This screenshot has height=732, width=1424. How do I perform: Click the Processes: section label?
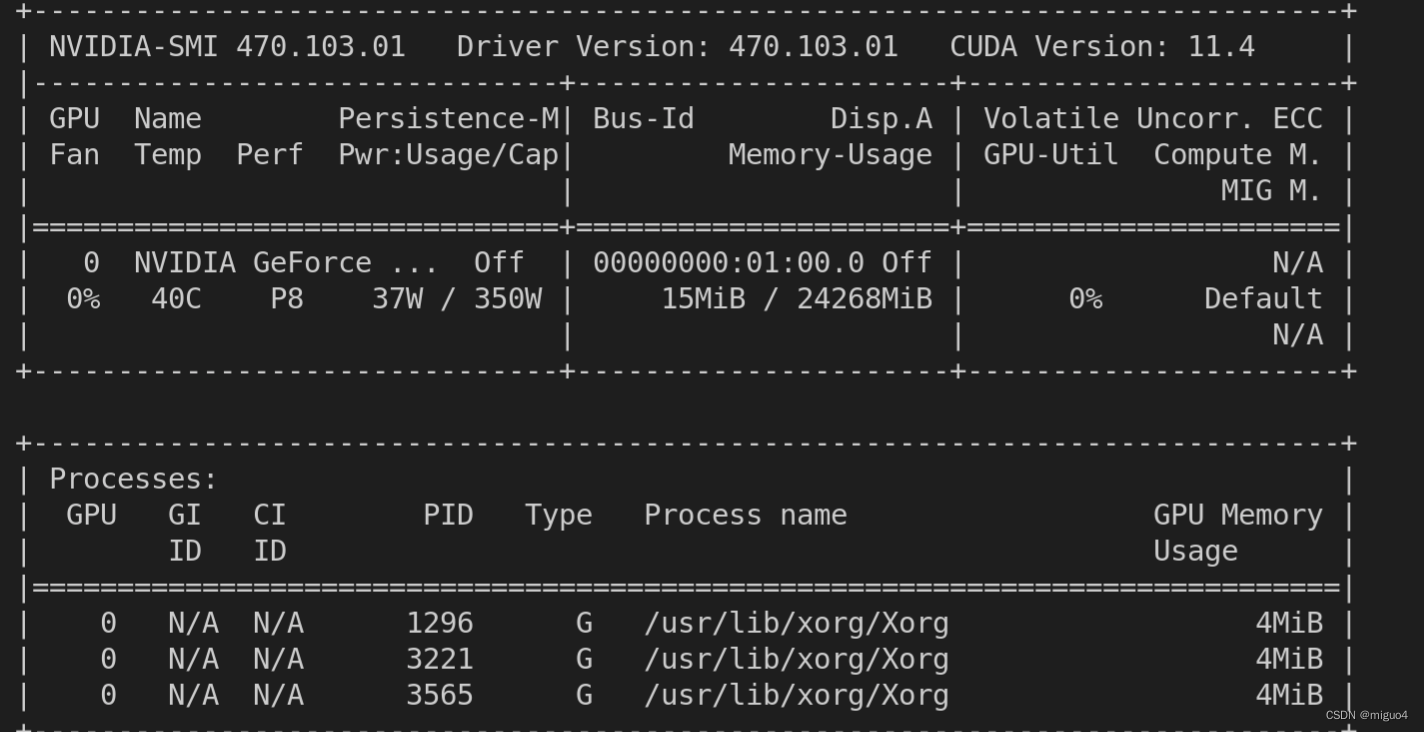[x=133, y=479]
